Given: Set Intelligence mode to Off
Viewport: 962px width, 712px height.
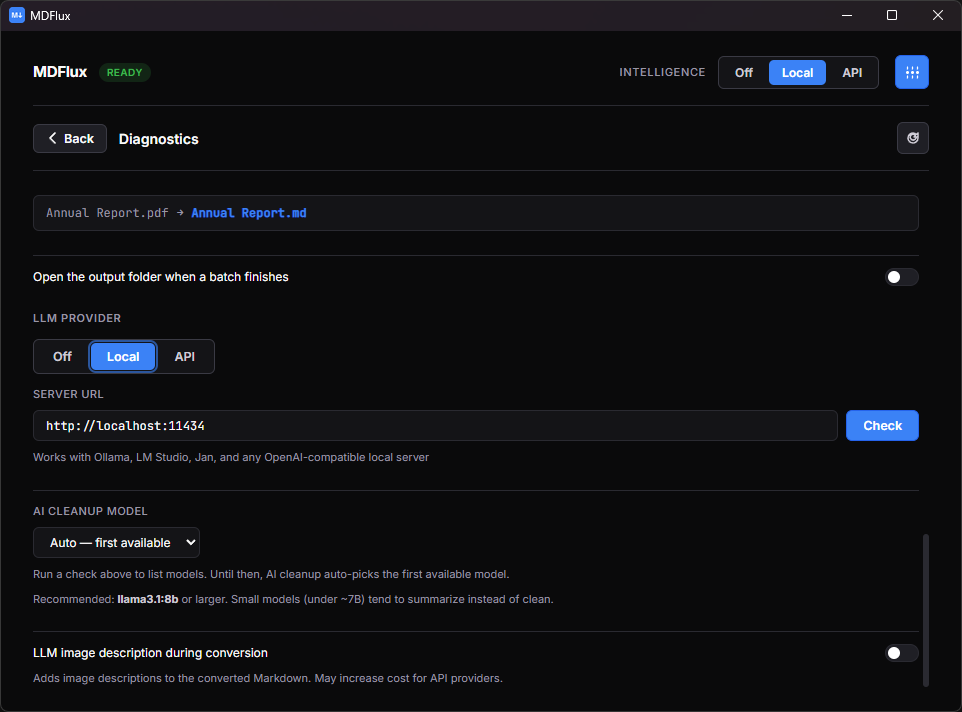Looking at the screenshot, I should click(744, 72).
